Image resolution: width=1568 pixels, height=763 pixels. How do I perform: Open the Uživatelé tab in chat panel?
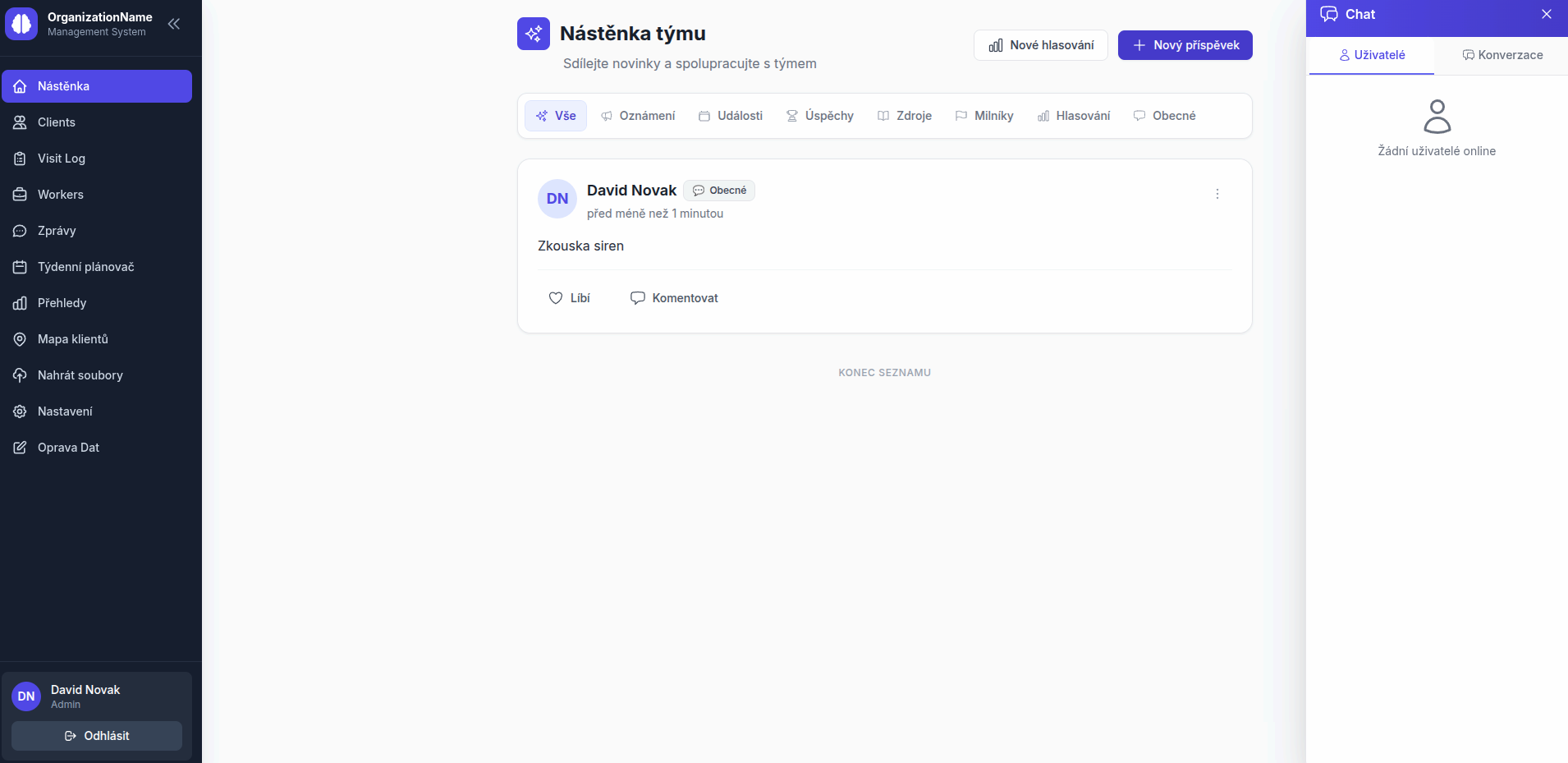1370,55
